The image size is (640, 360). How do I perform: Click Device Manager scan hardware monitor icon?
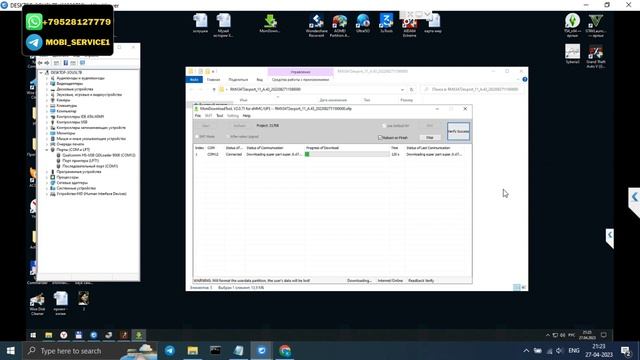[82, 63]
